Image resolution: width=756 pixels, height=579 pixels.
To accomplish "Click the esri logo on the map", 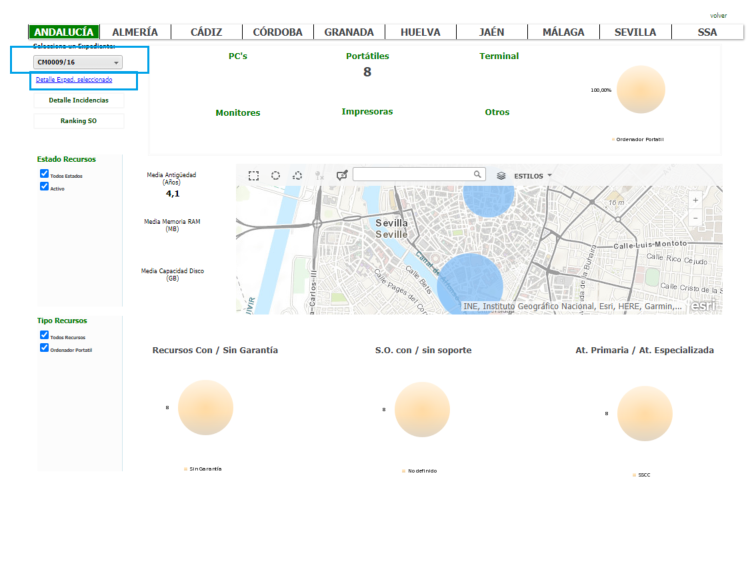I will (703, 306).
